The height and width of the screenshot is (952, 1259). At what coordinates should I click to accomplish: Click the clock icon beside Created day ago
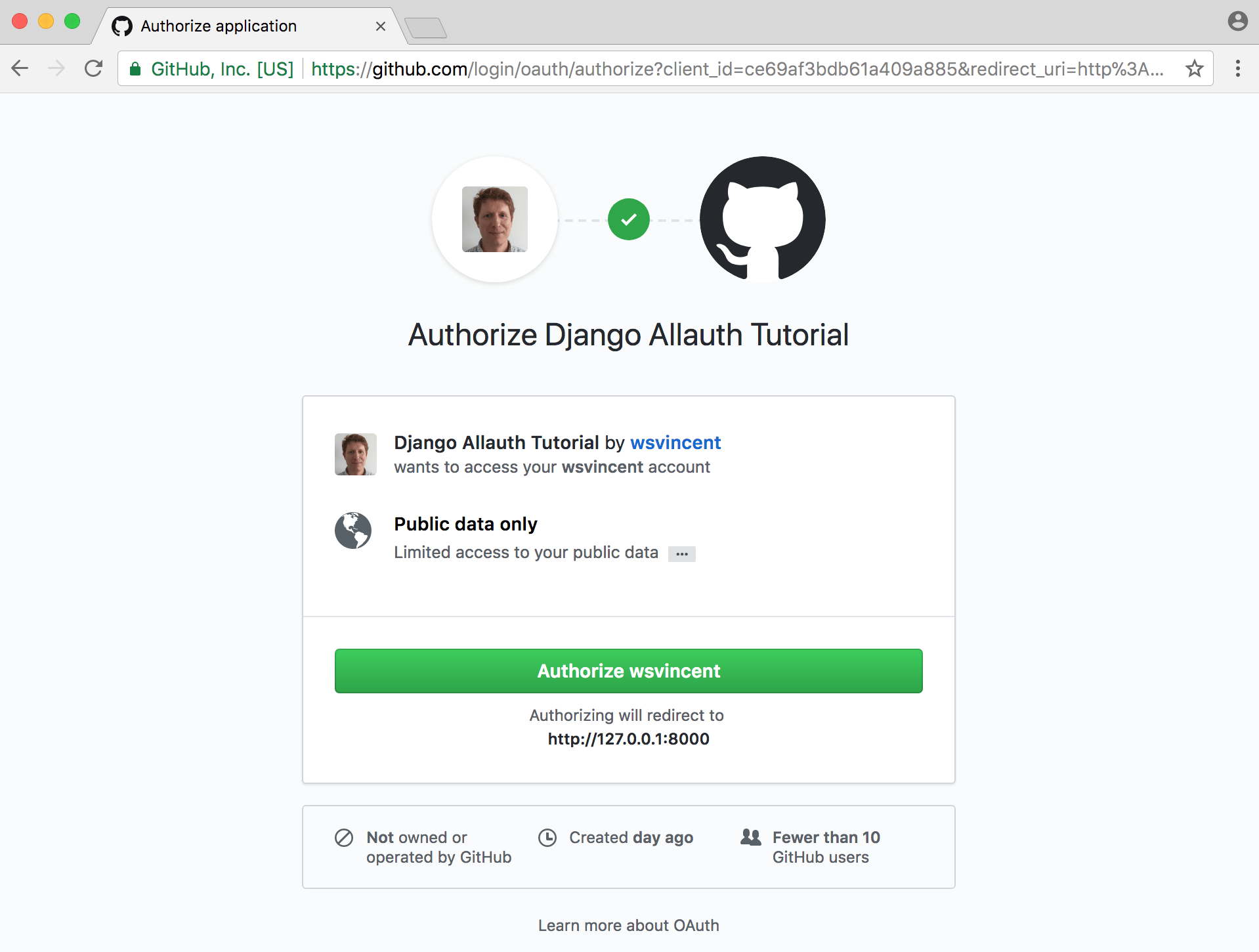[x=547, y=838]
